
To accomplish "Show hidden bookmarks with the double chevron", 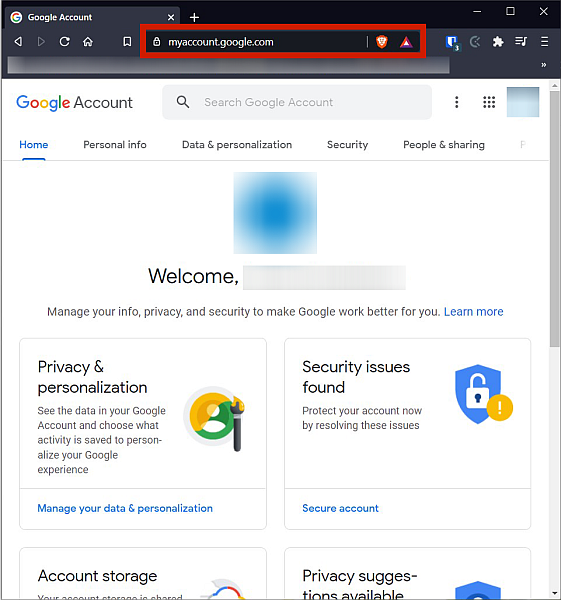I will [544, 65].
